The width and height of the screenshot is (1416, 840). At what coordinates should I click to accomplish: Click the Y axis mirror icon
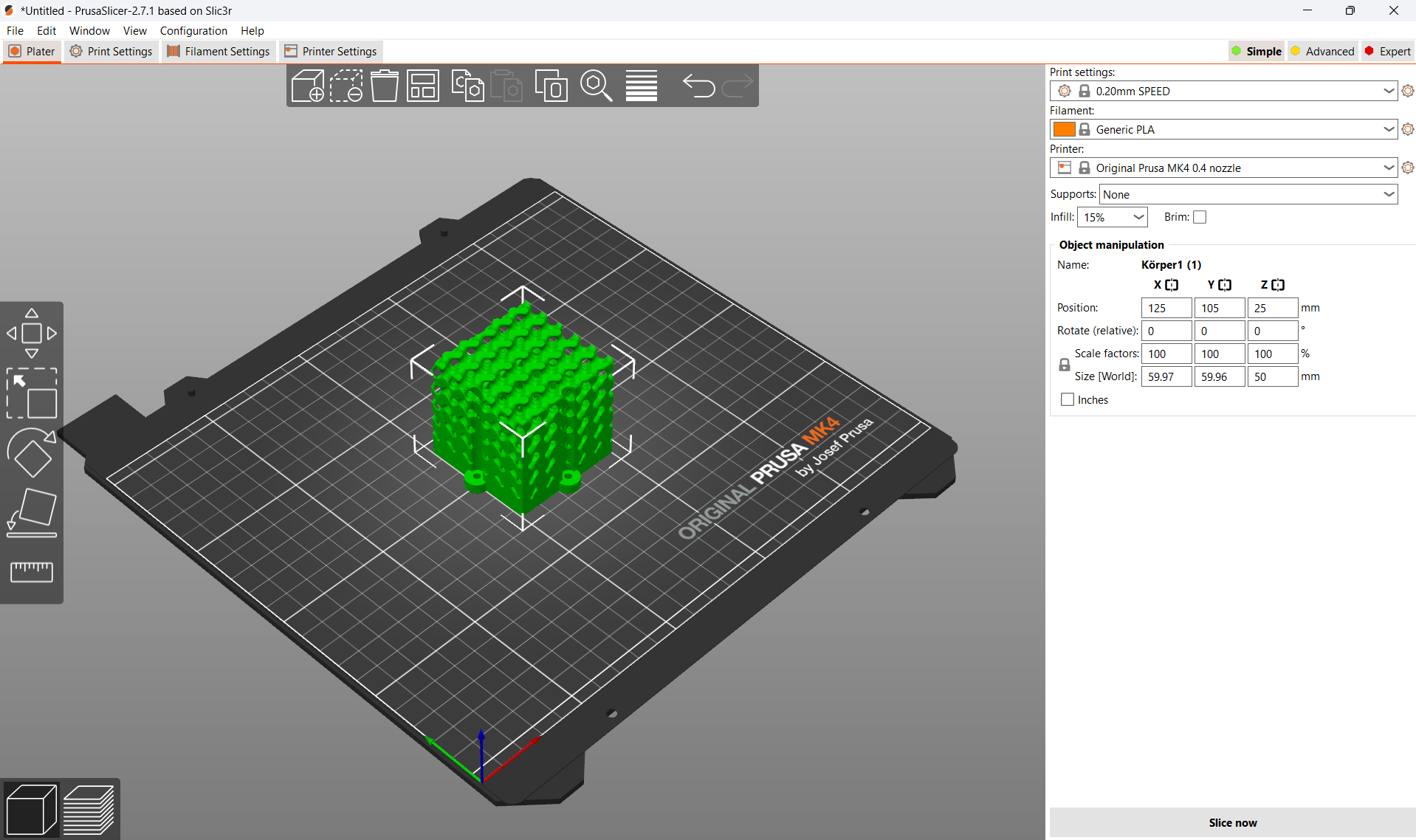point(1226,285)
